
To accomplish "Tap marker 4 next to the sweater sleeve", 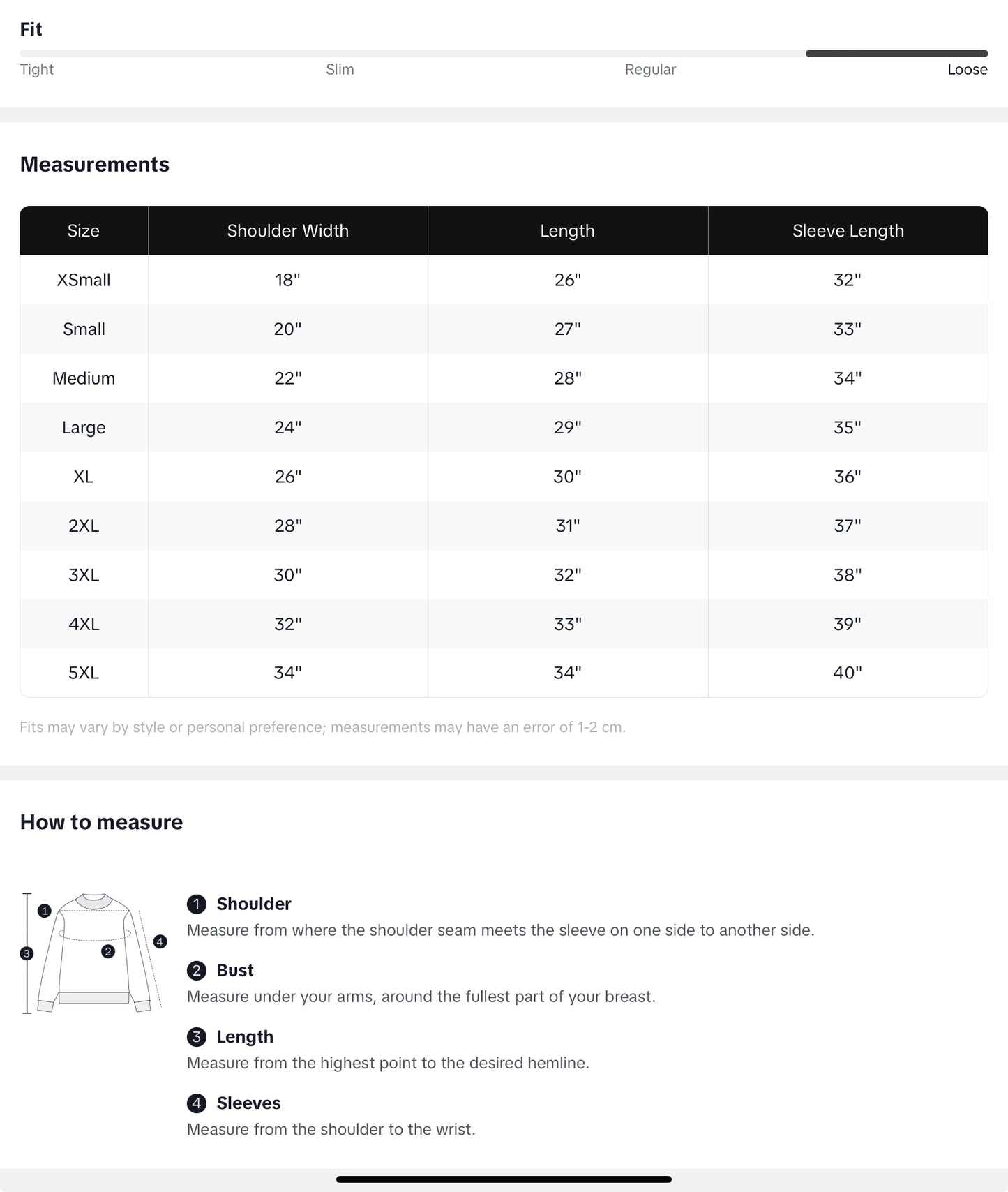I will pyautogui.click(x=160, y=941).
